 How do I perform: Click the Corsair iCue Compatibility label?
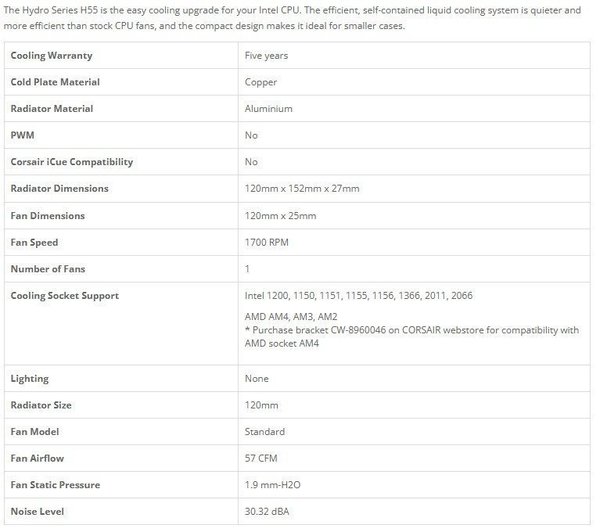click(72, 162)
